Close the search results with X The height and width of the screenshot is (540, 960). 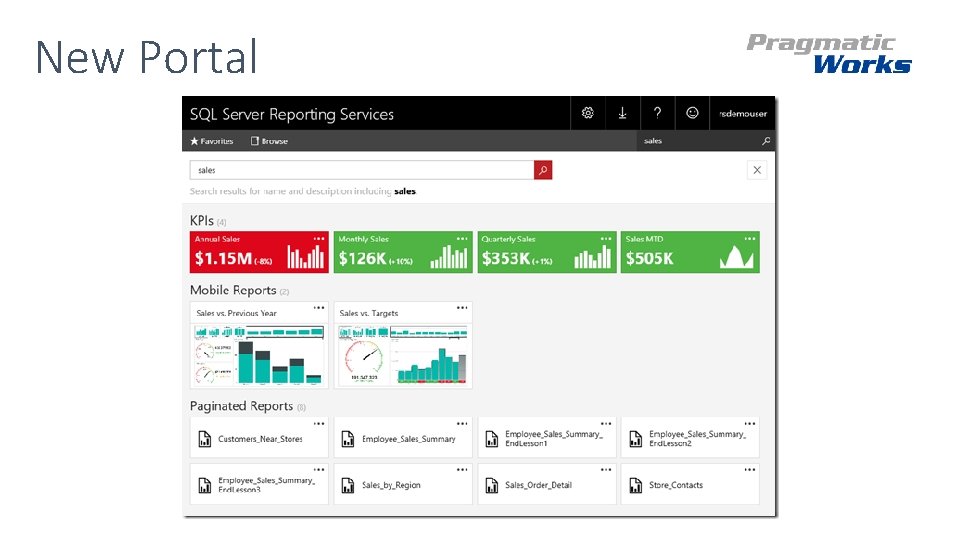[x=757, y=170]
